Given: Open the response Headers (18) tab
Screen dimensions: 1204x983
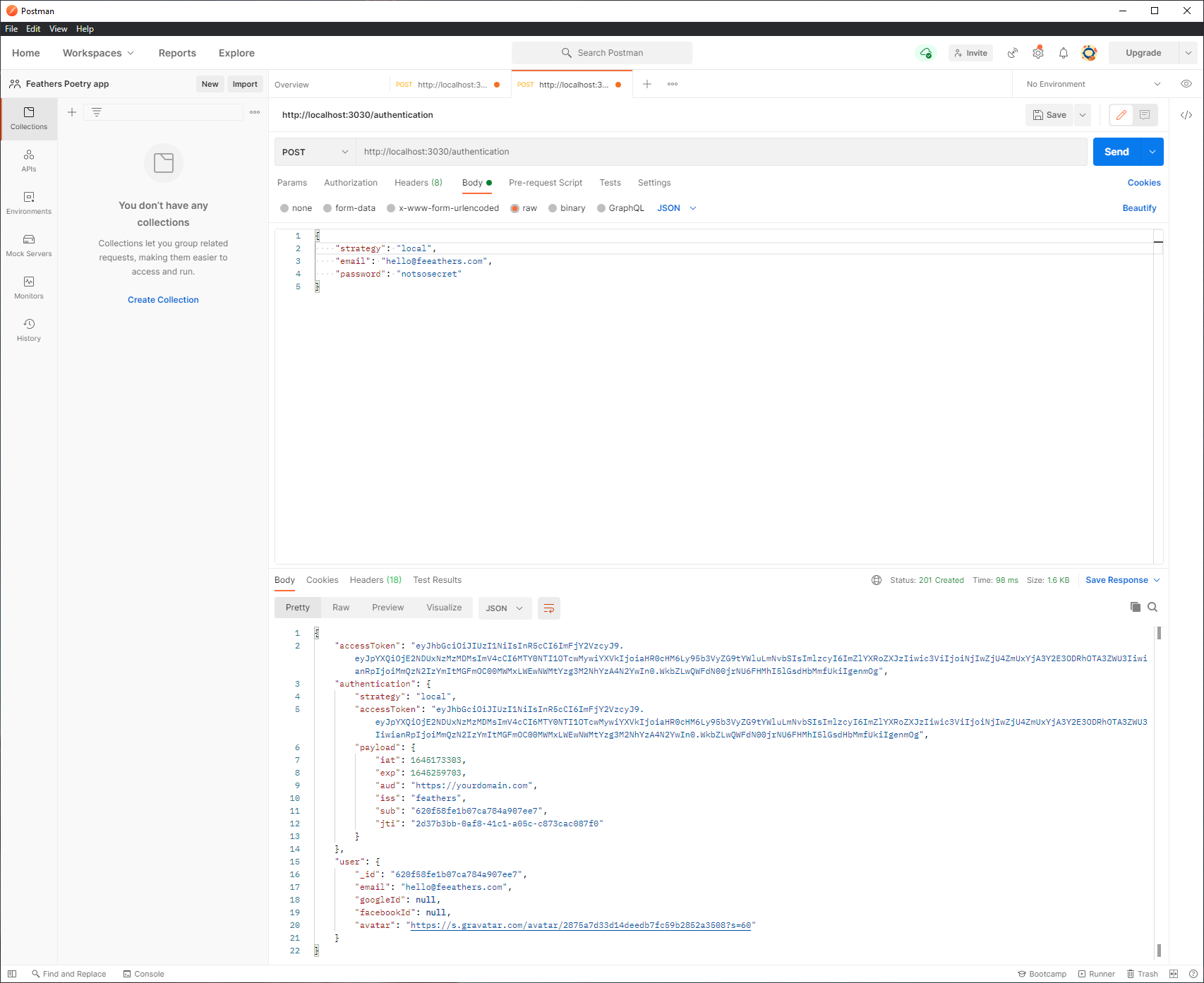Looking at the screenshot, I should 375,580.
